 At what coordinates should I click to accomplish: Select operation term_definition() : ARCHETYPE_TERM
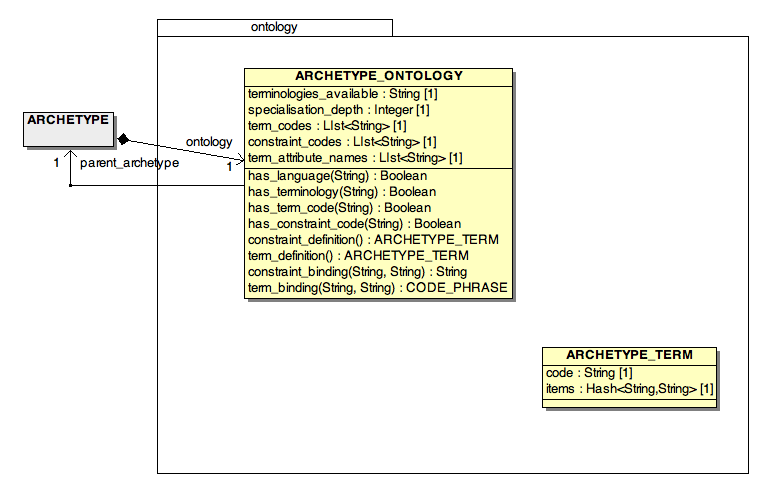tap(358, 255)
